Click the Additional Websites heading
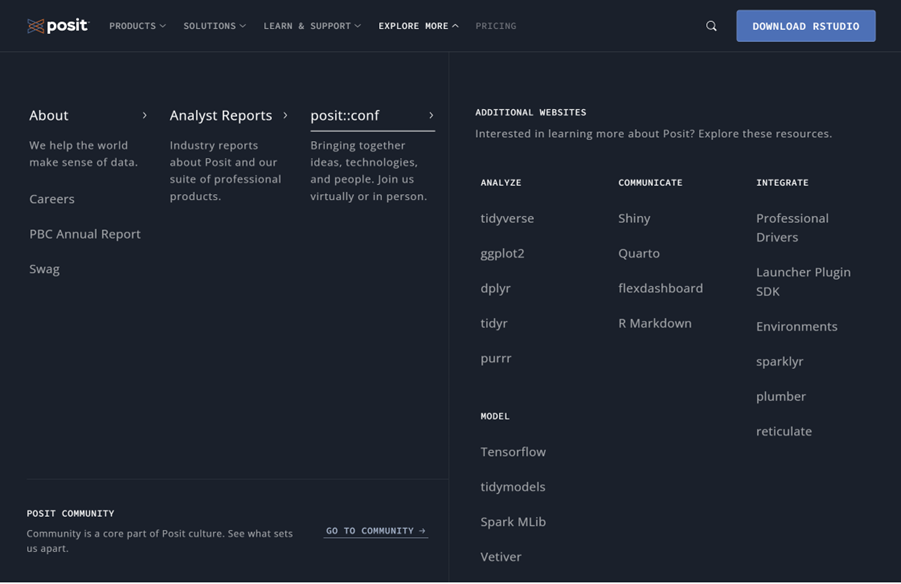Viewport: 901px width, 584px height. click(530, 113)
